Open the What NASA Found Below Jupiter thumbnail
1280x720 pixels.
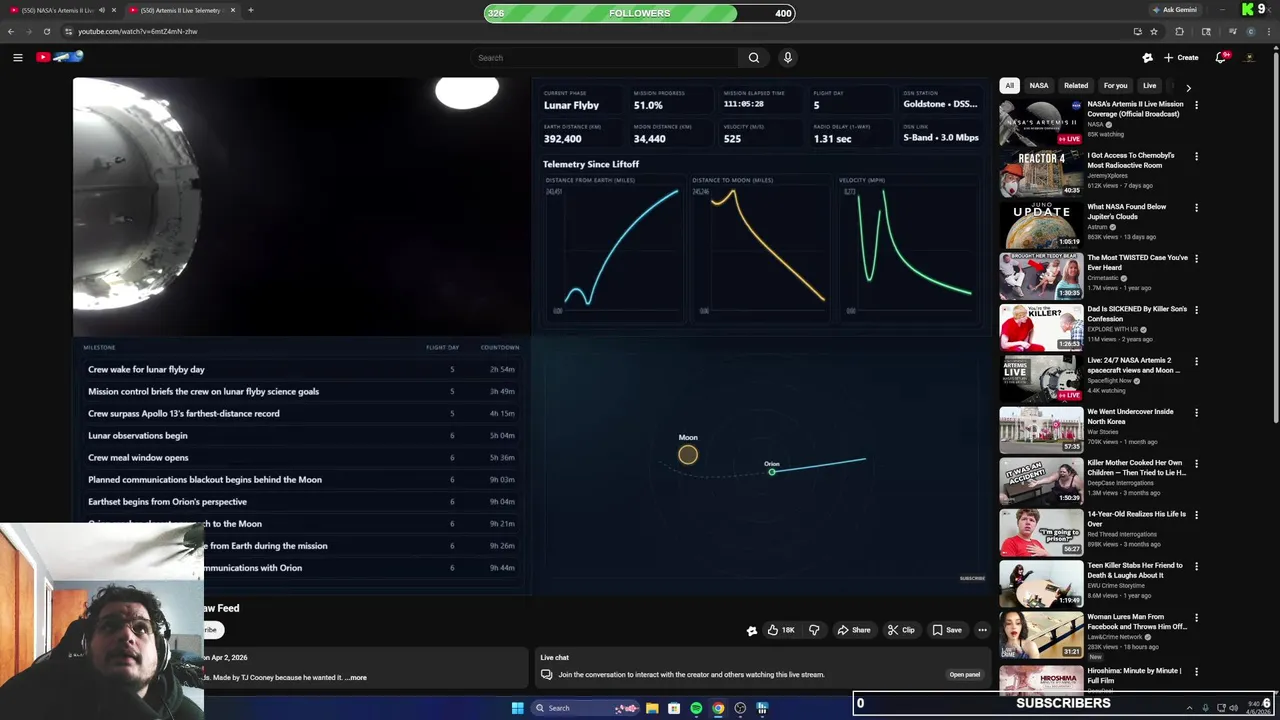[1041, 224]
